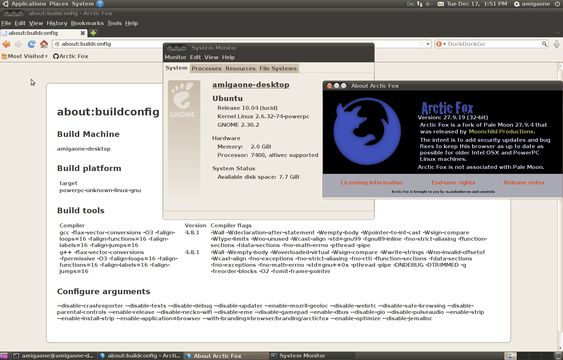Open the Arctic Fox bookmark
This screenshot has height=360, width=563.
point(70,56)
